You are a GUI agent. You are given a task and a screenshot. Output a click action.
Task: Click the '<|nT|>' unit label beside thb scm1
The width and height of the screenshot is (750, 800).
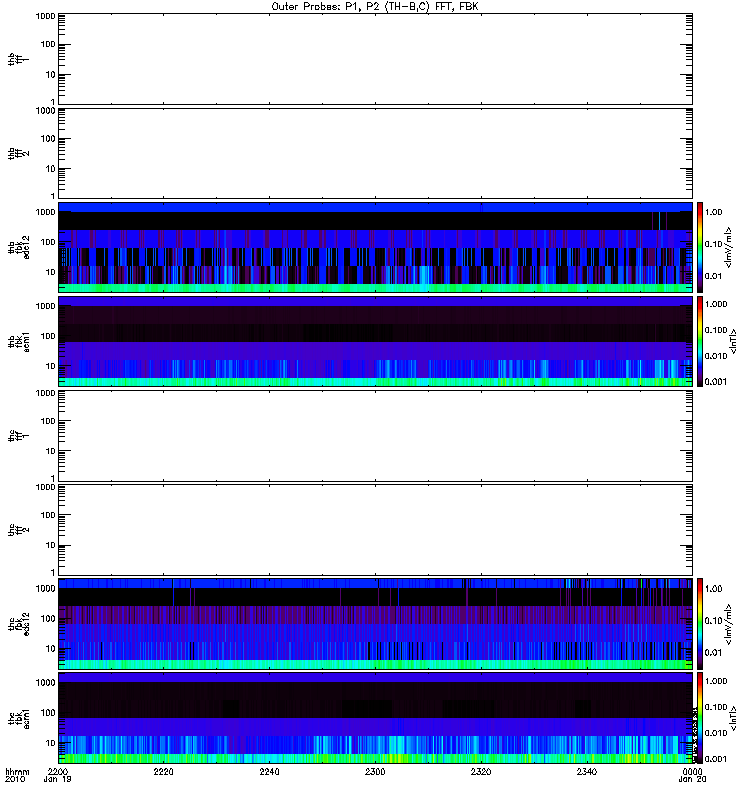click(x=733, y=341)
